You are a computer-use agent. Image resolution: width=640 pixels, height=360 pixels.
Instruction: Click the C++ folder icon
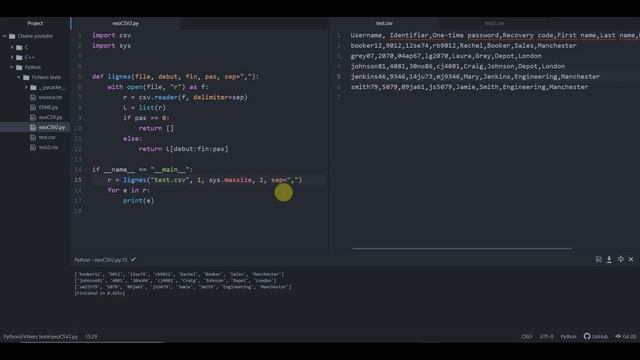point(19,58)
